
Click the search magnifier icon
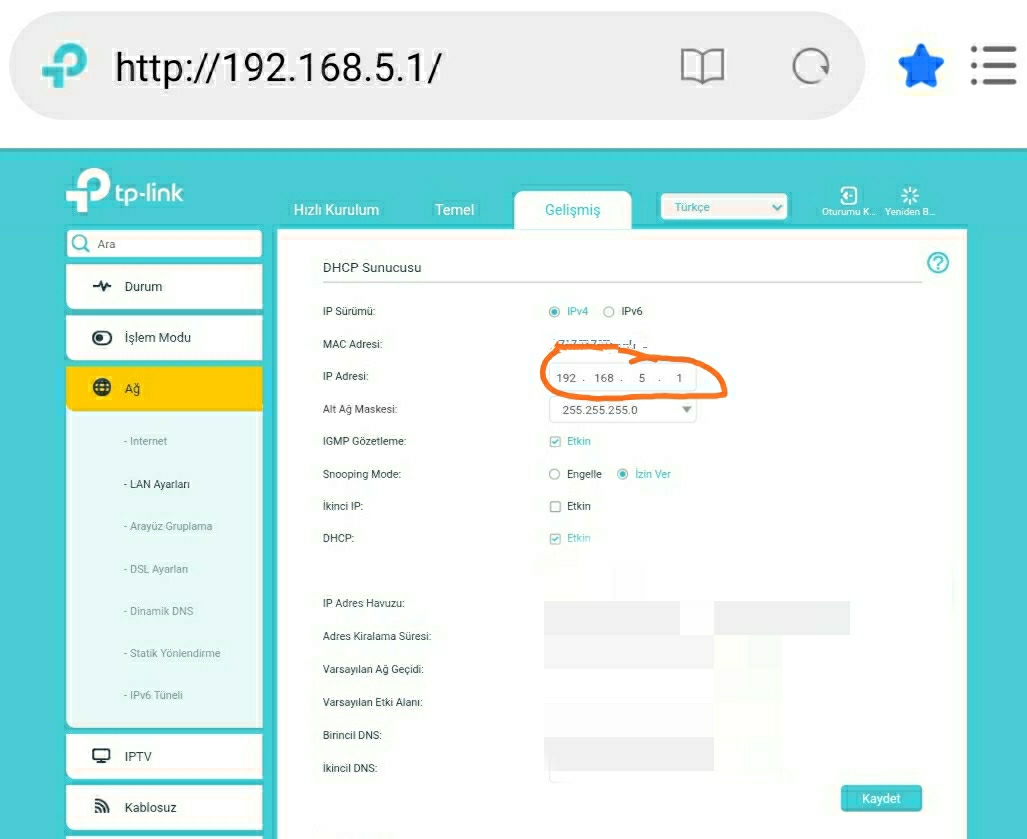(81, 244)
